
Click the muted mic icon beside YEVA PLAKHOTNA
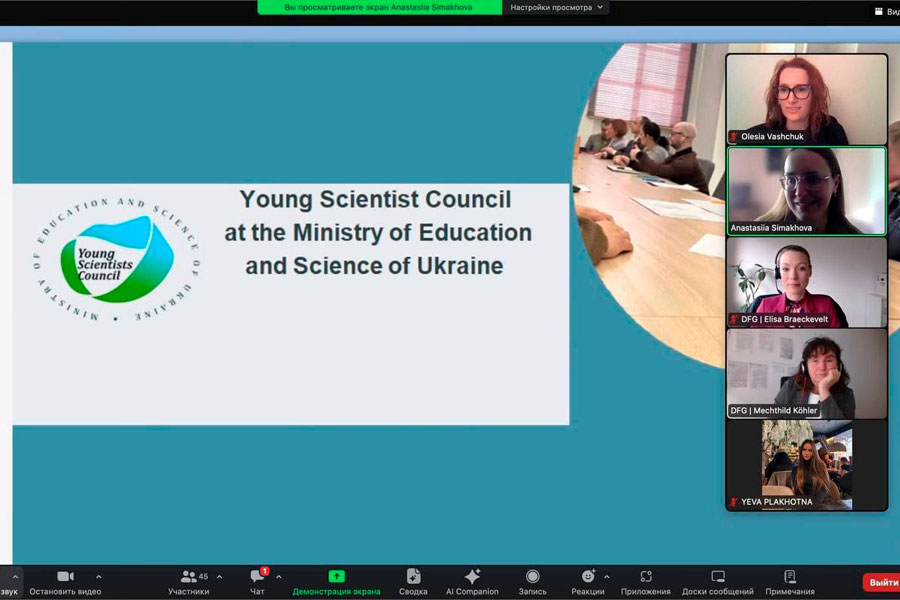(x=734, y=502)
